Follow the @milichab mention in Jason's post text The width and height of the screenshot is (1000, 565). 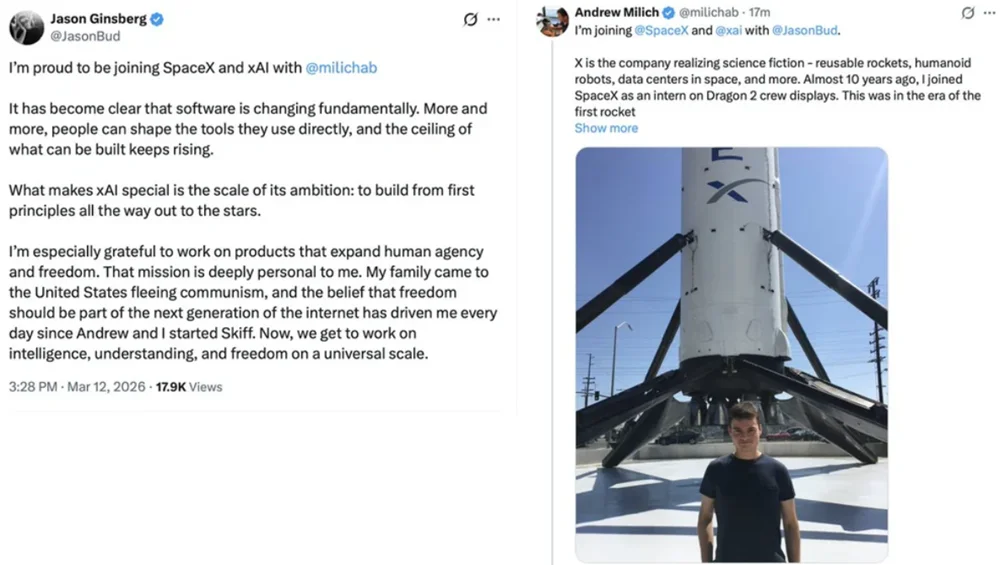tap(341, 68)
